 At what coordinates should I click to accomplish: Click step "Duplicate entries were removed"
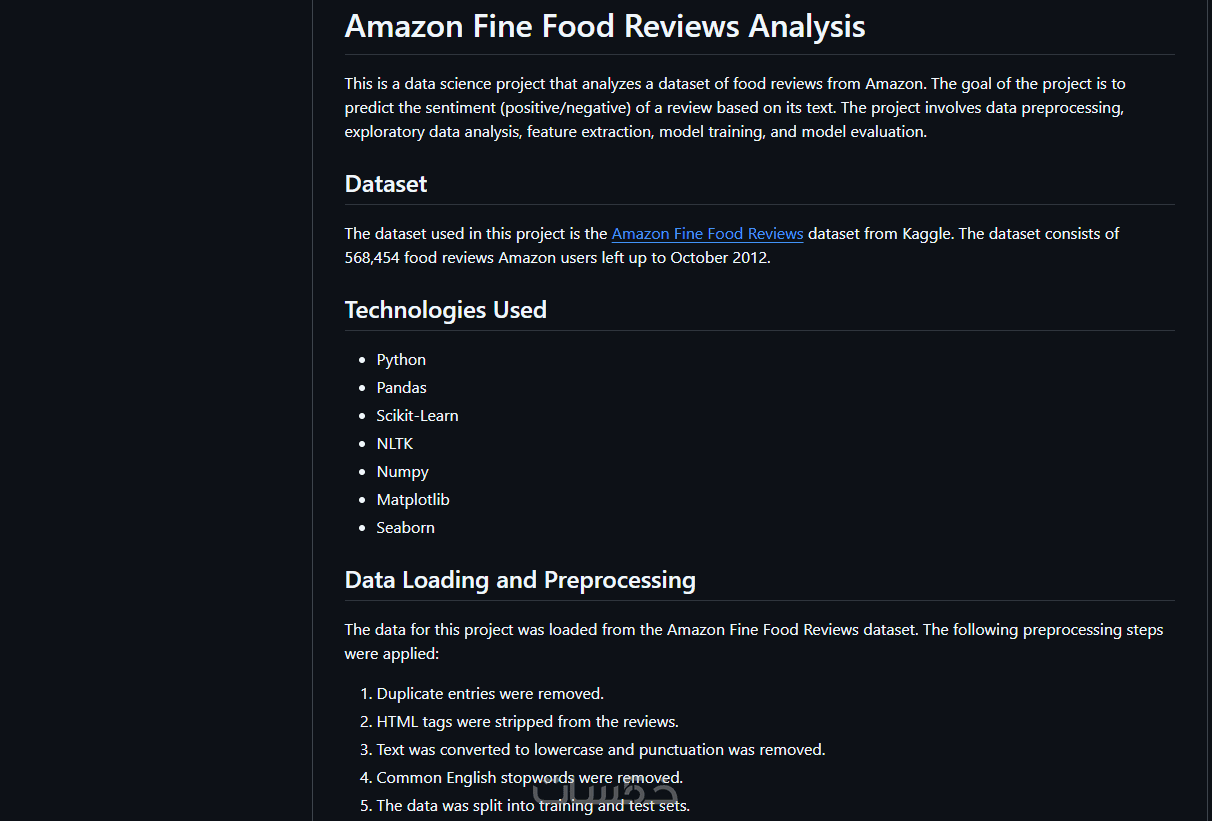point(490,694)
